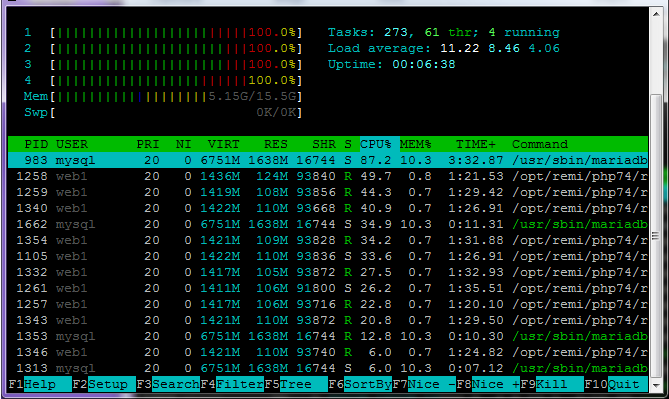This screenshot has width=669, height=399.
Task: Select process row with PID 1340
Action: pyautogui.click(x=328, y=208)
